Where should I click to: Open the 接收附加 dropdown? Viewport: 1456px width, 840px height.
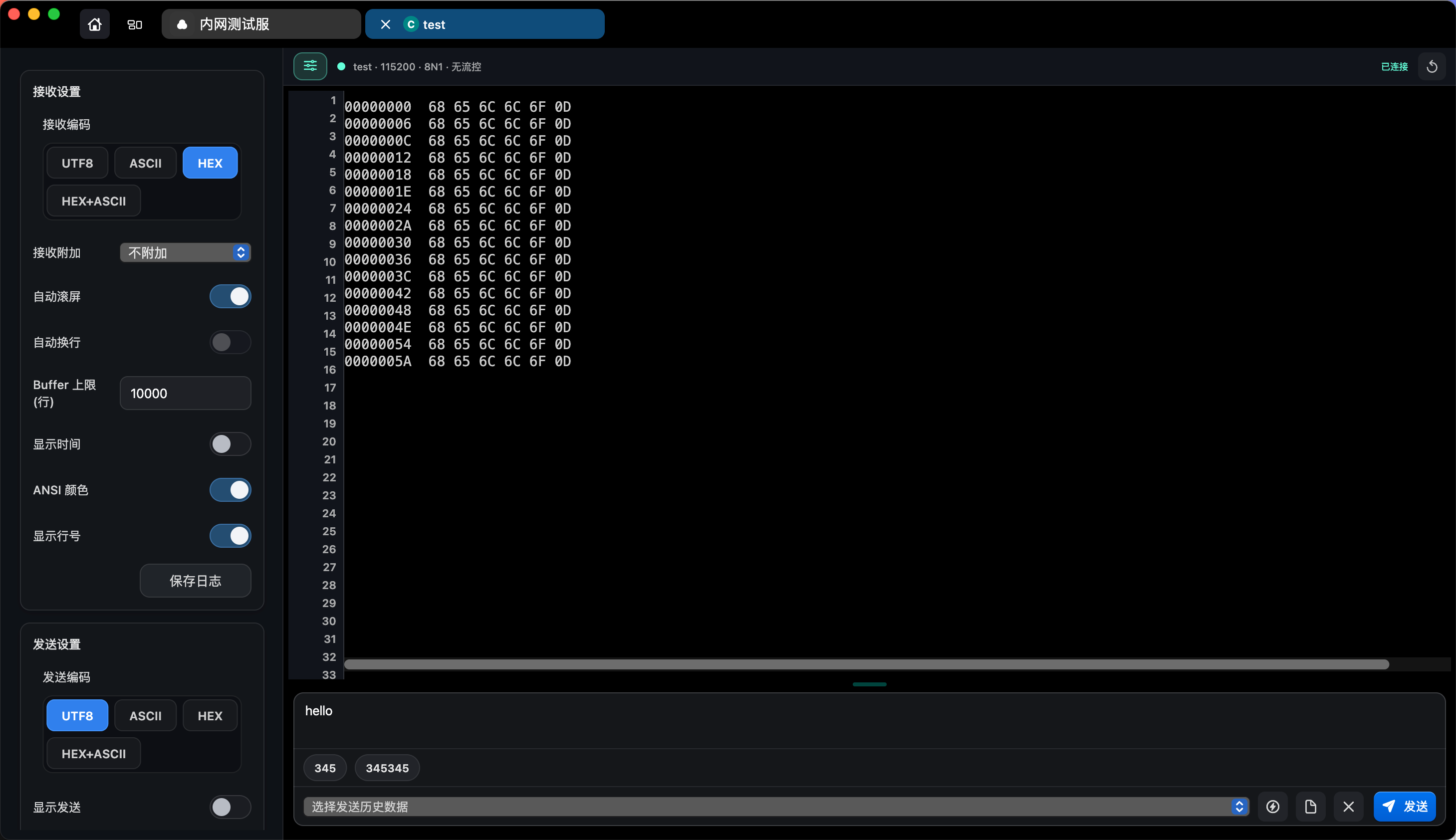pyautogui.click(x=185, y=253)
